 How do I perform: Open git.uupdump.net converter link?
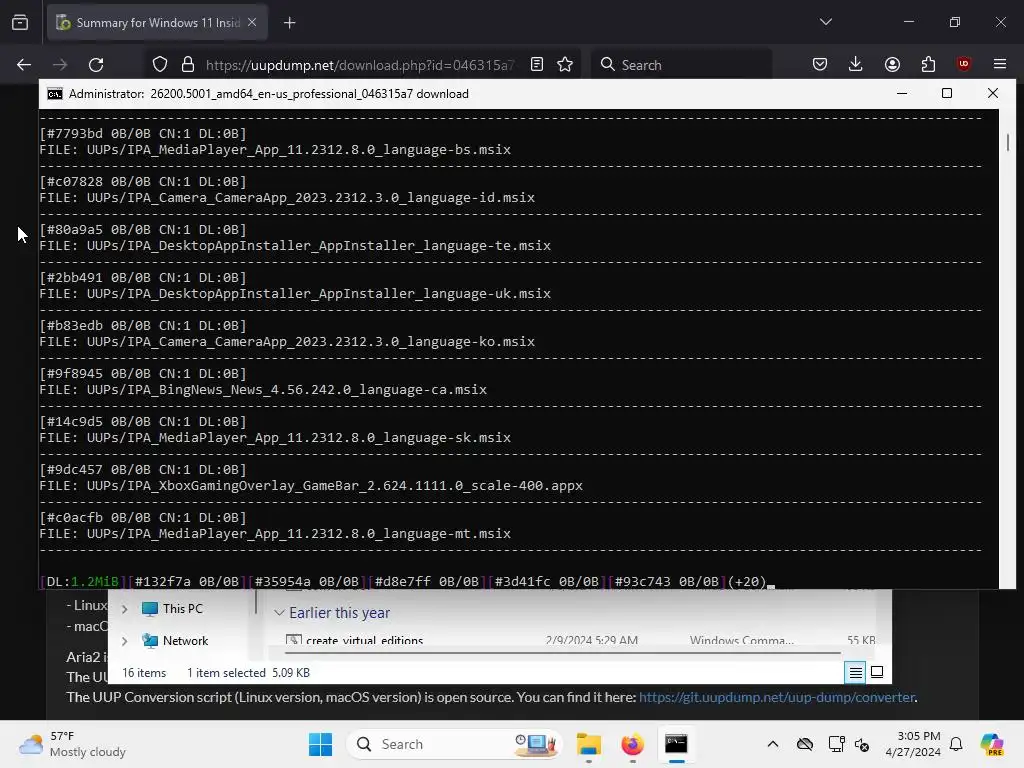pos(776,697)
